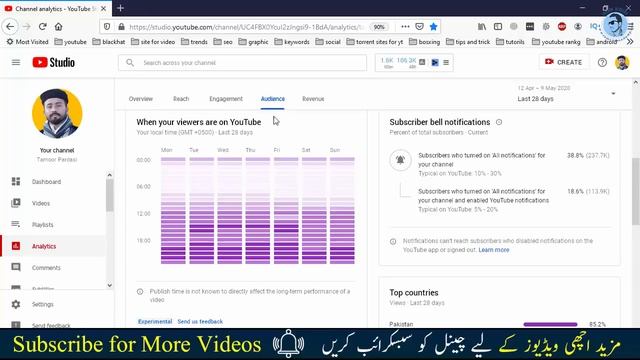Open the account avatar menu in Studio header

(x=622, y=62)
